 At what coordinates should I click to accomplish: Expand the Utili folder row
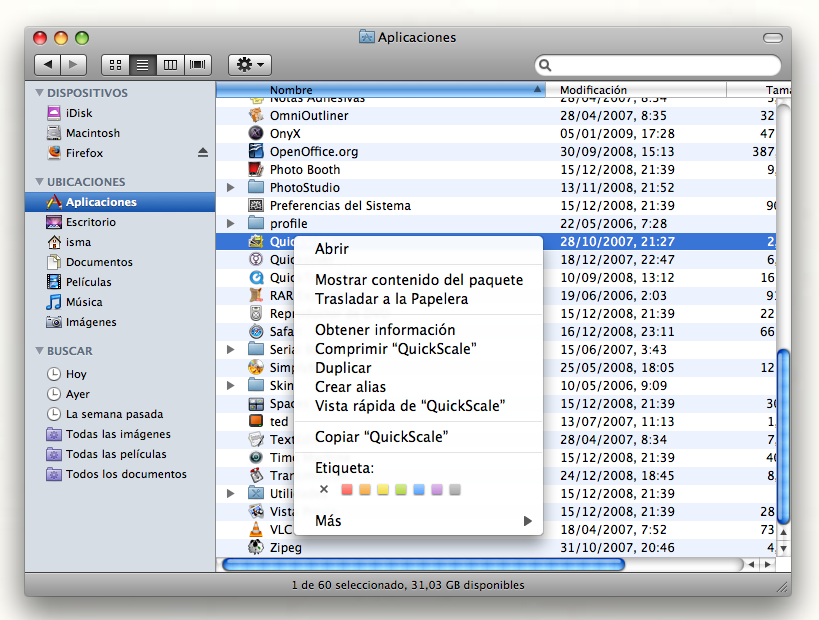pyautogui.click(x=230, y=493)
